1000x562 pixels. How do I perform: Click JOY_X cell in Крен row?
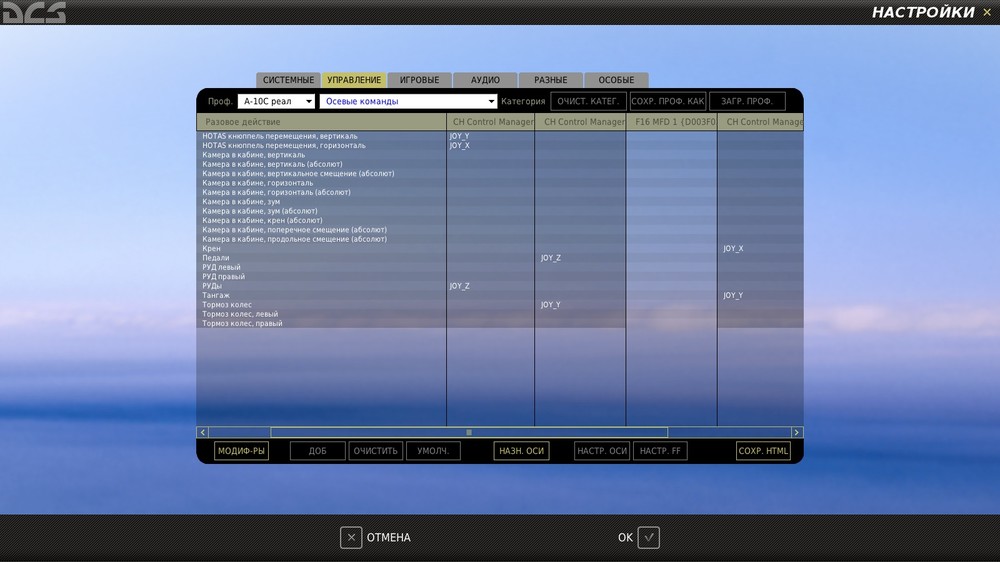click(x=760, y=248)
